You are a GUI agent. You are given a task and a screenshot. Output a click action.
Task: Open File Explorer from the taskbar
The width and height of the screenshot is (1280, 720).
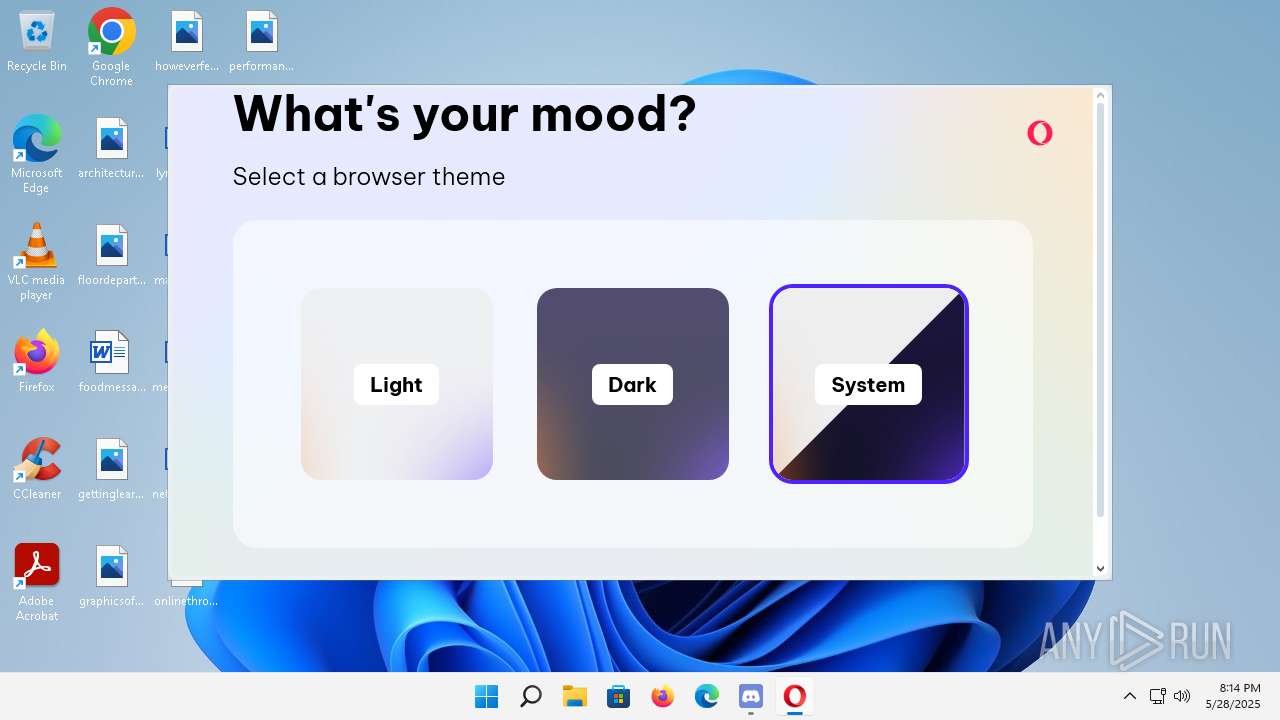(574, 696)
